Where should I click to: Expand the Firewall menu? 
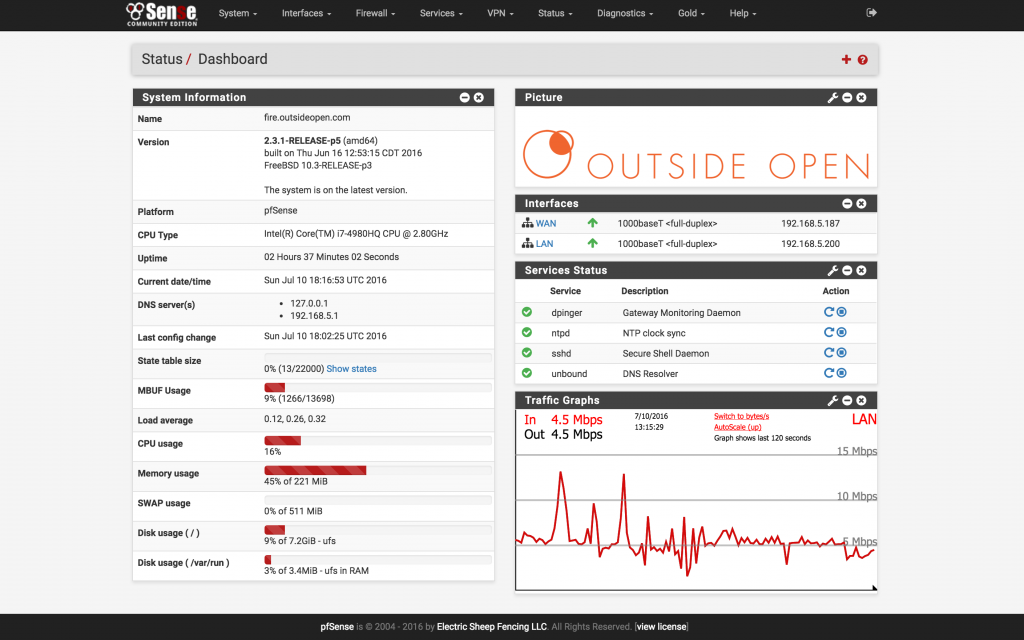375,13
